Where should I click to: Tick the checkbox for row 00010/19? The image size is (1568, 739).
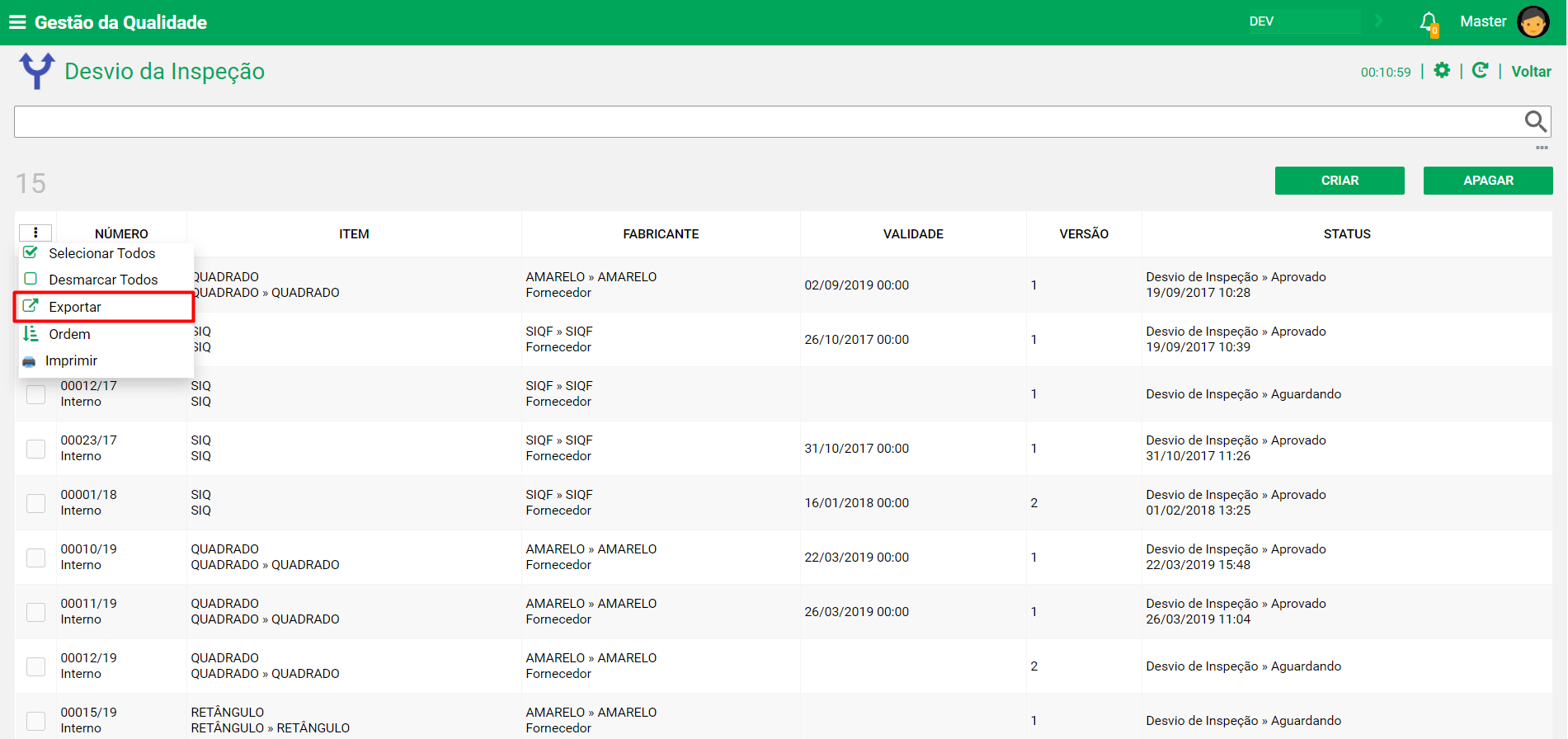click(x=36, y=558)
